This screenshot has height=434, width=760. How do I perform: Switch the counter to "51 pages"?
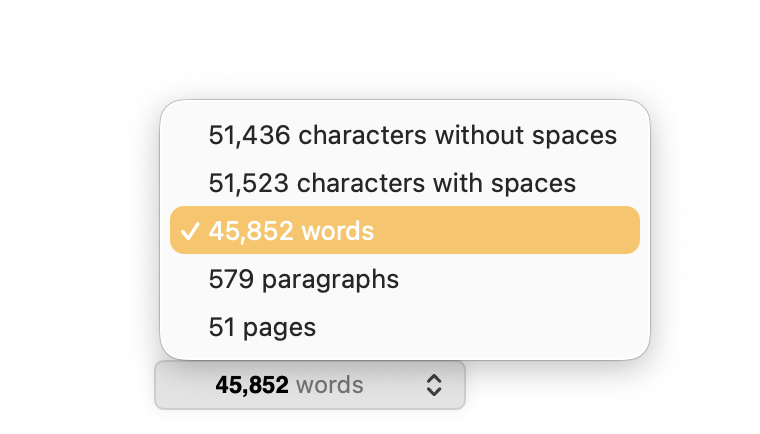[x=405, y=327]
